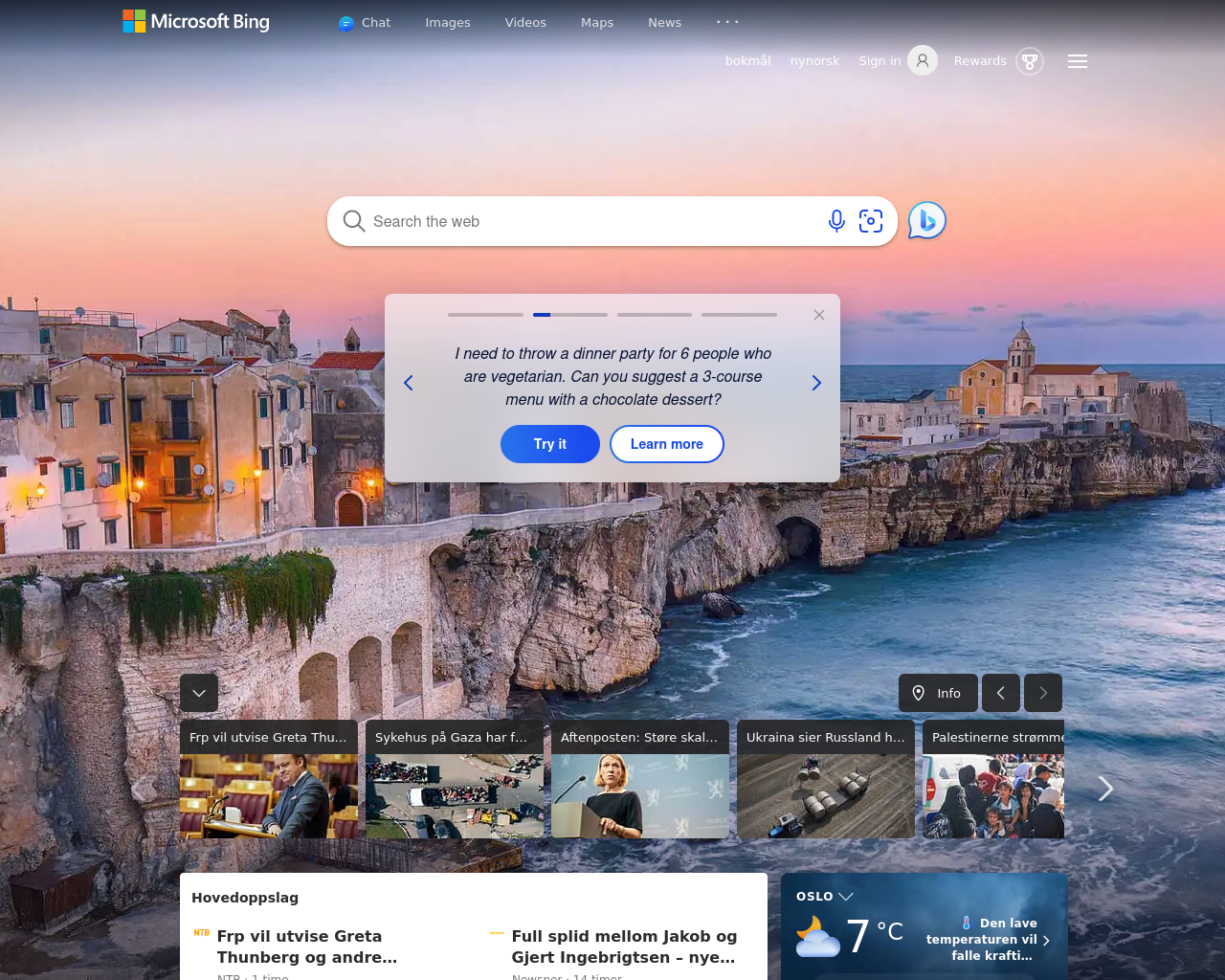Click the Hovedoppslag heading
The height and width of the screenshot is (980, 1225).
(x=245, y=898)
